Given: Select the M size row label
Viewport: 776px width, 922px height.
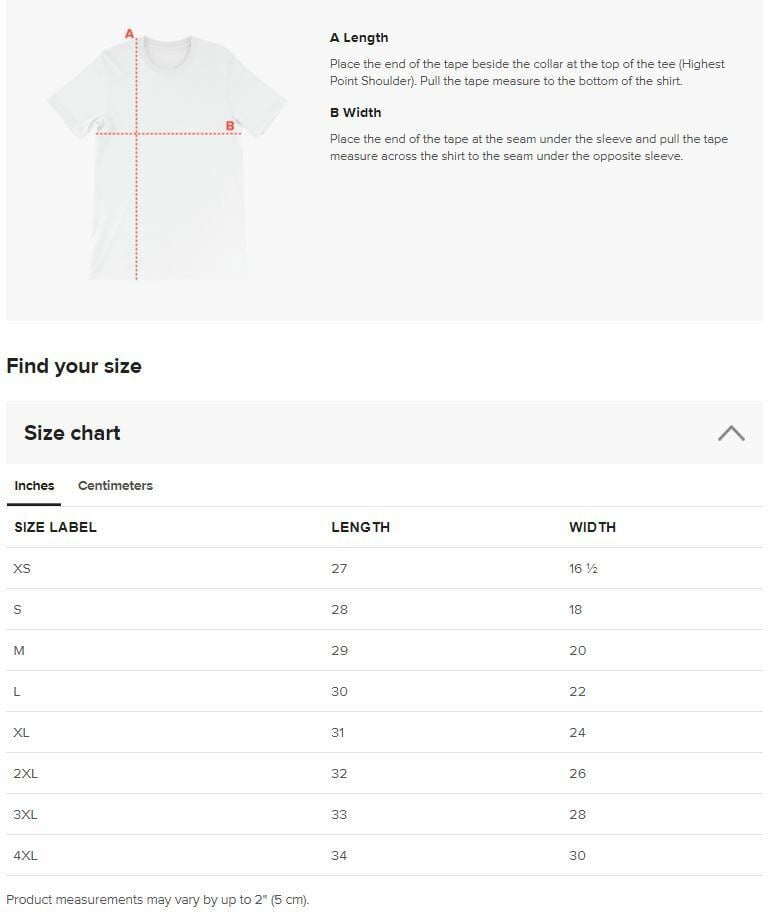Looking at the screenshot, I should pos(19,650).
